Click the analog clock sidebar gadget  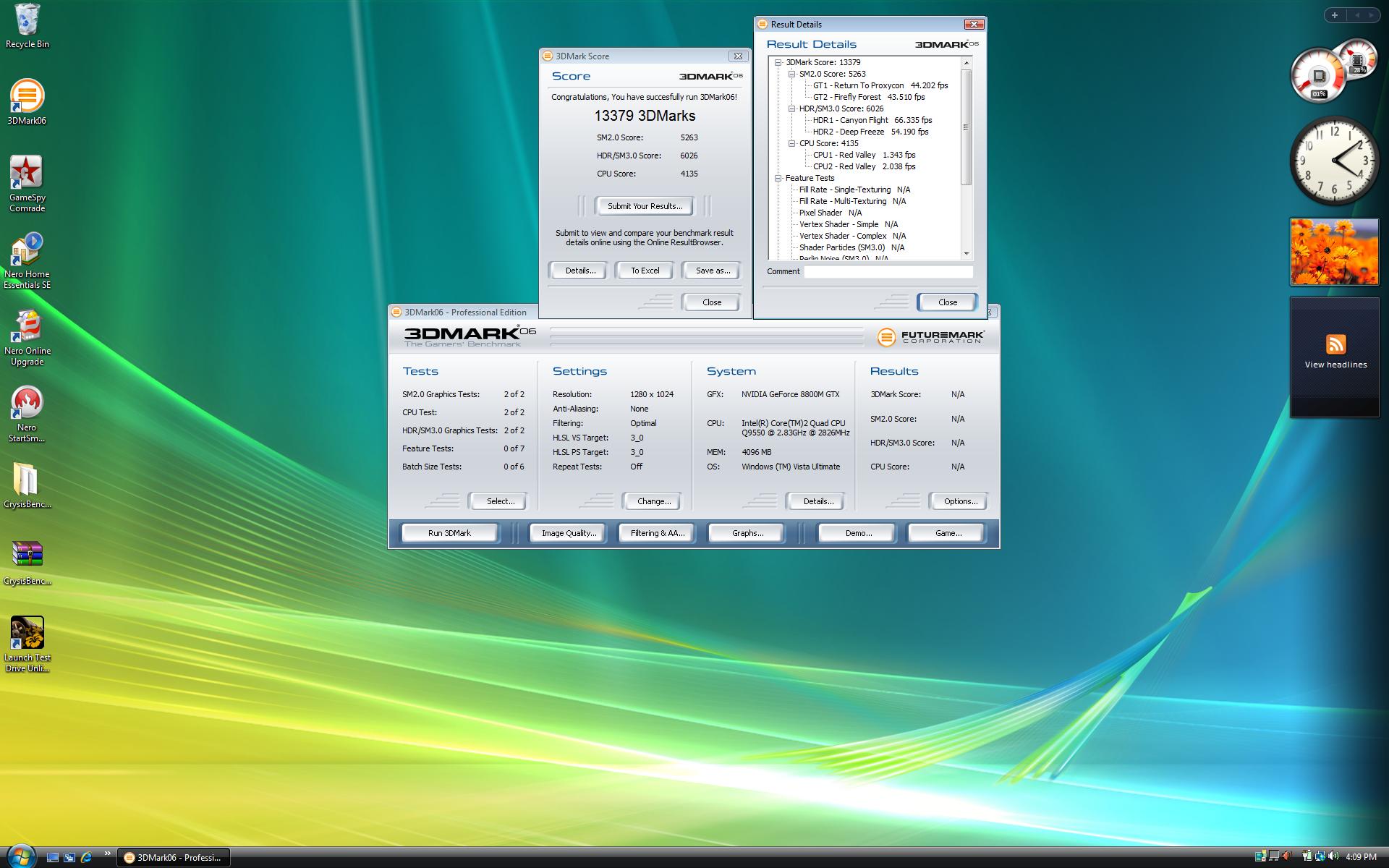[x=1334, y=161]
